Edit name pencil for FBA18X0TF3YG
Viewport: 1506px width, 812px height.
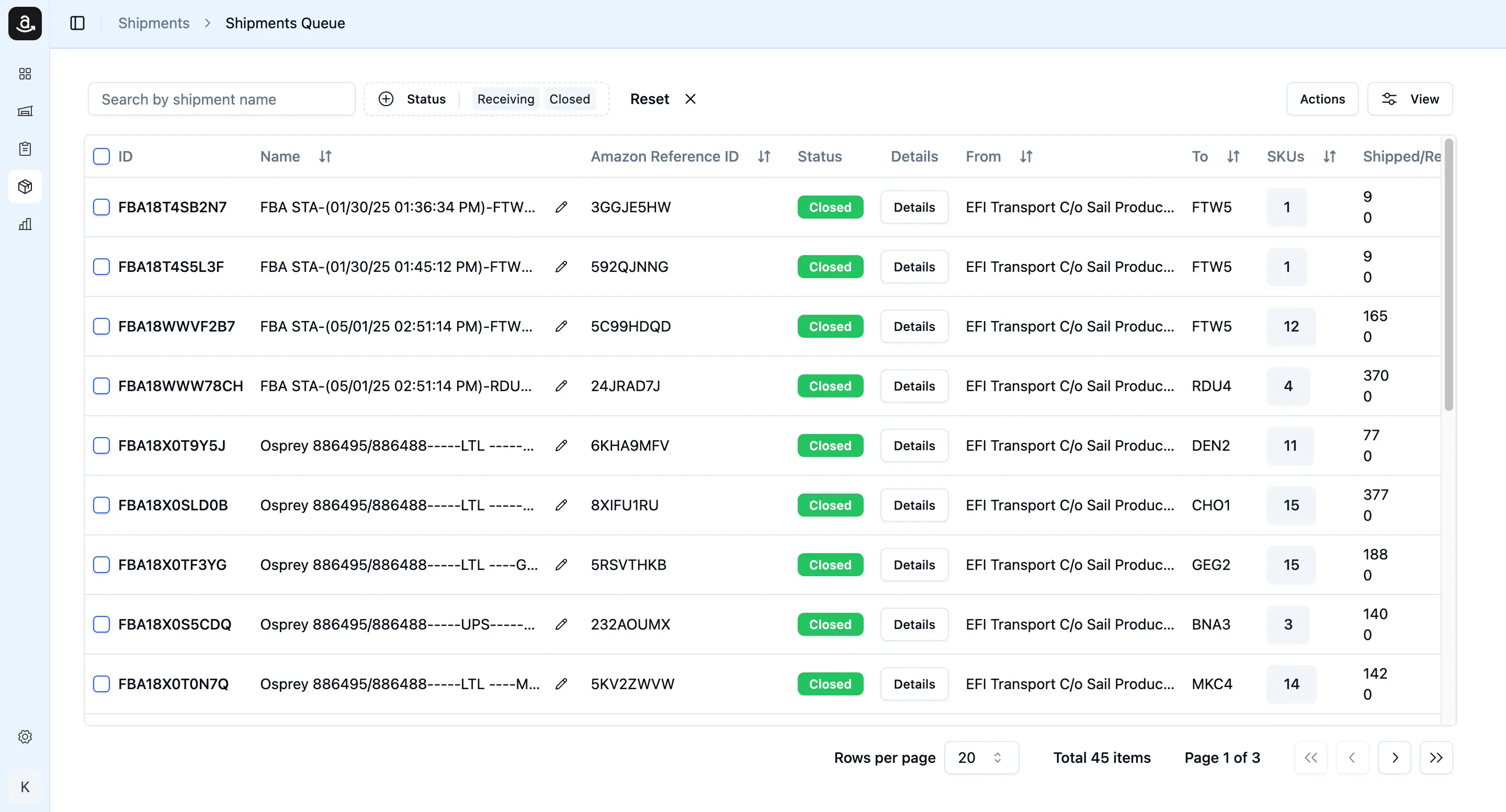(561, 565)
